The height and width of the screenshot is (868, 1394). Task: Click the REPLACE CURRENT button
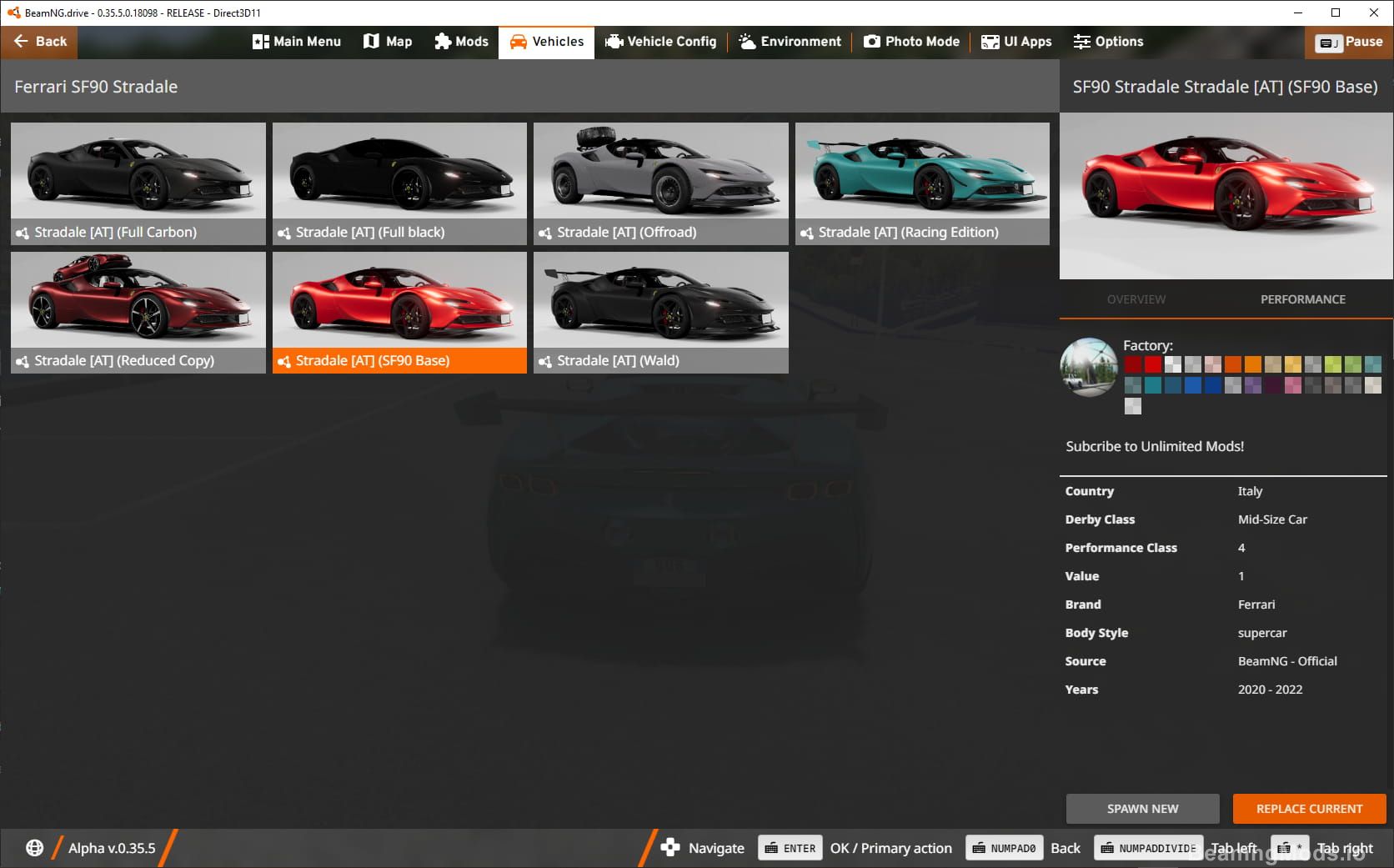coord(1309,809)
